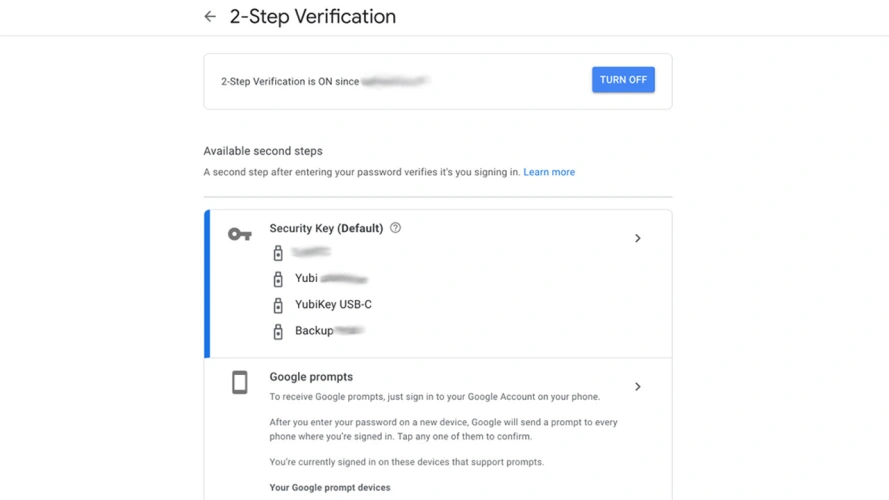Select the Google prompts heading

click(311, 377)
